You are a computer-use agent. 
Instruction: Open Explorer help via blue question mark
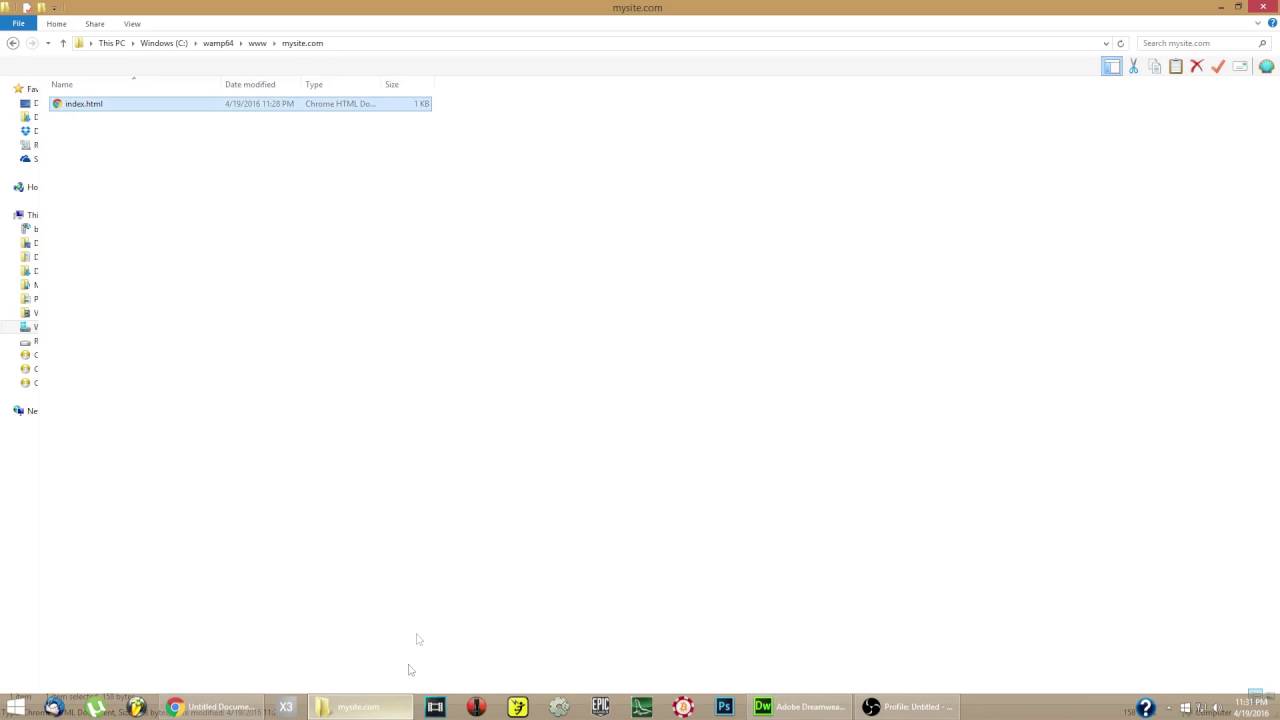[1272, 23]
